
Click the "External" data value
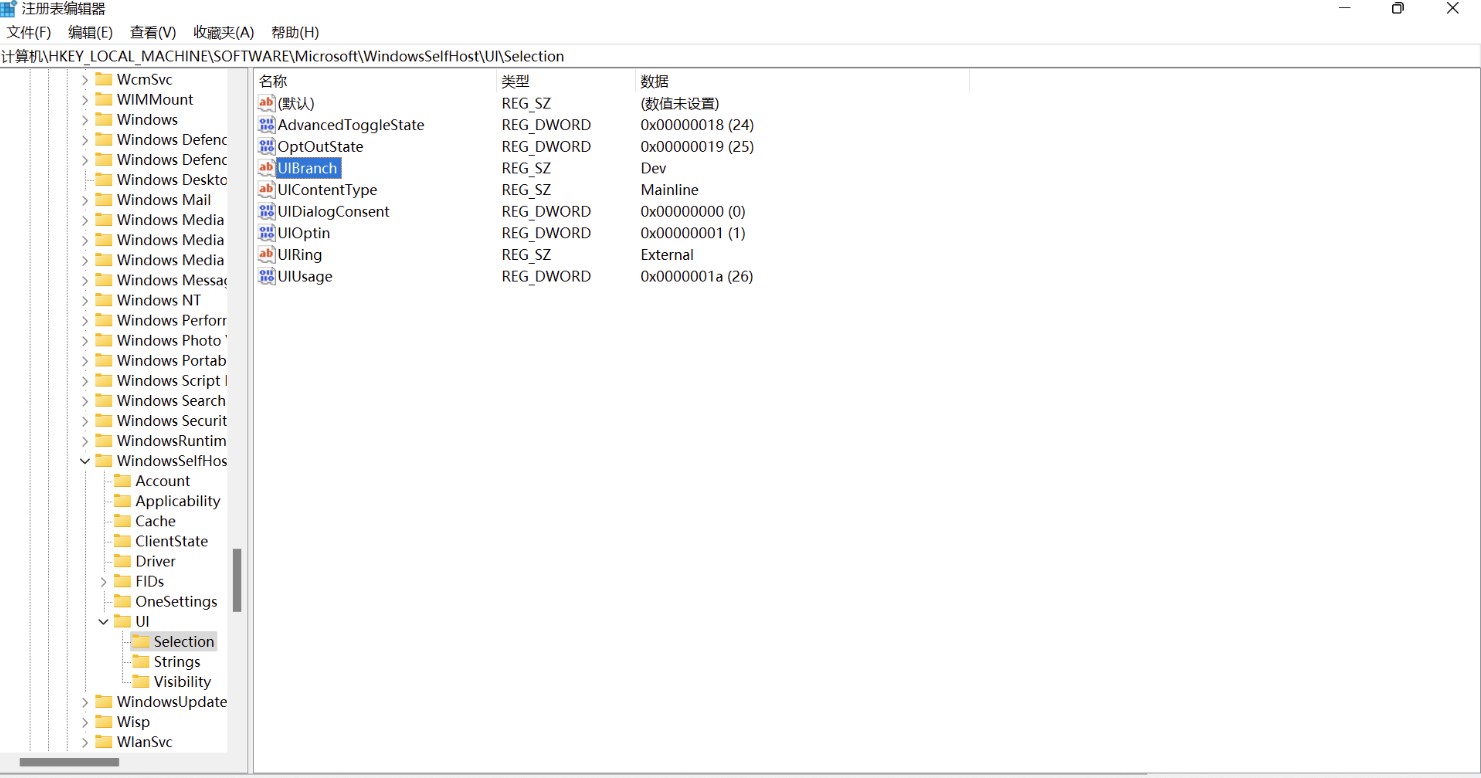tap(667, 255)
